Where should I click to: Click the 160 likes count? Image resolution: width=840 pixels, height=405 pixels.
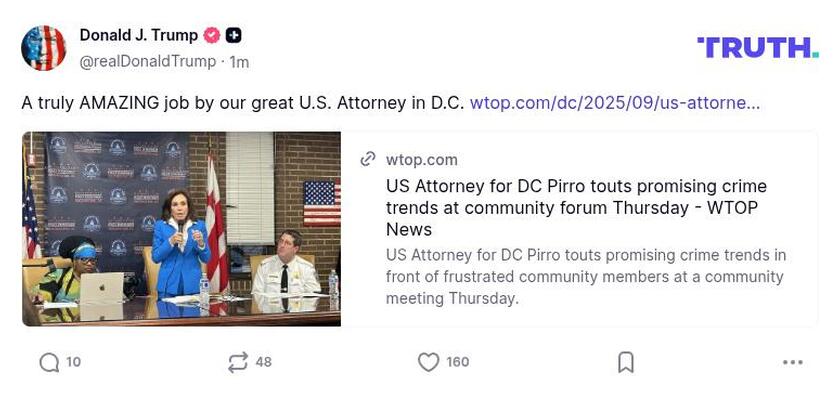(x=457, y=362)
